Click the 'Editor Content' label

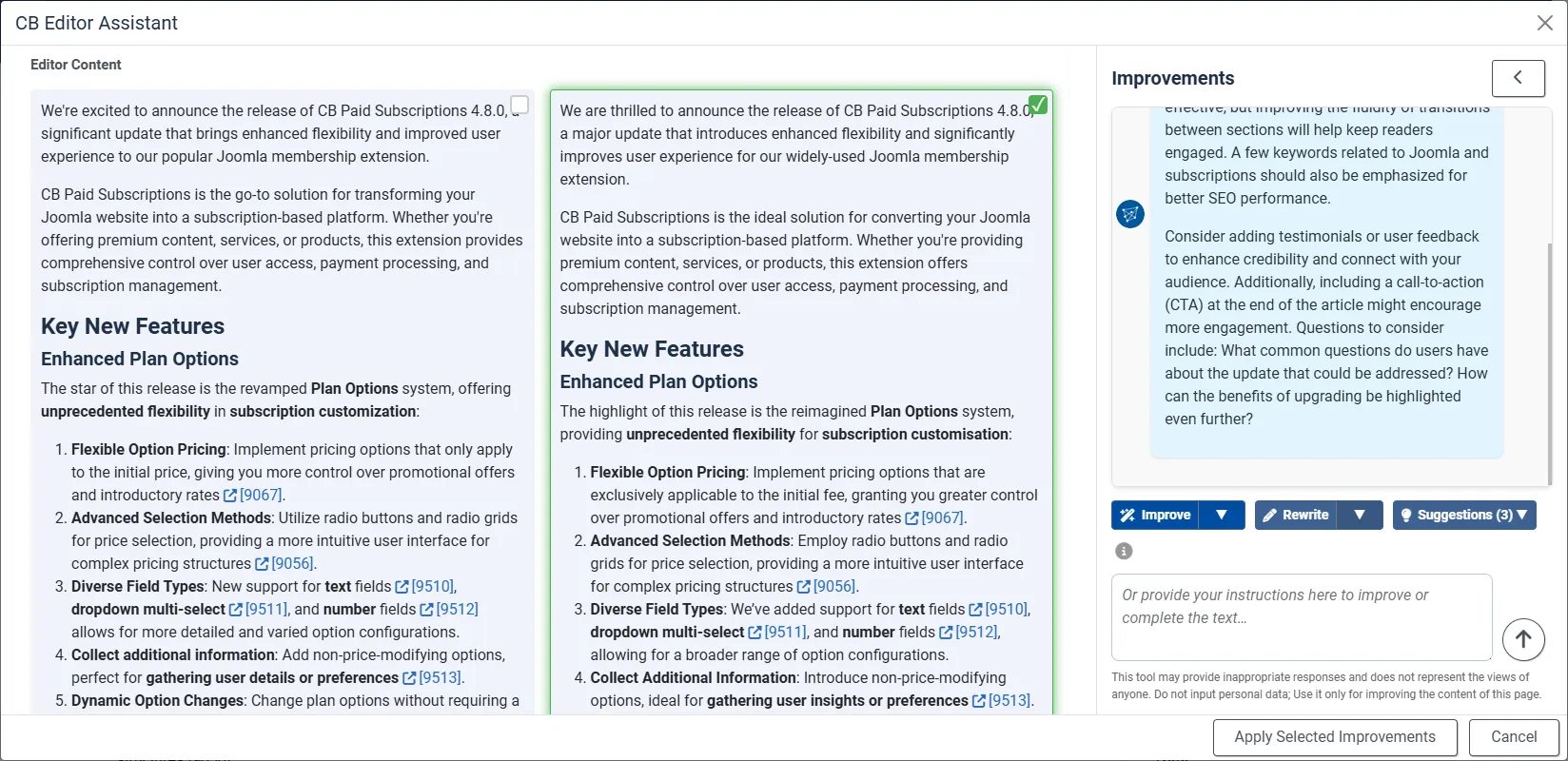click(x=76, y=65)
